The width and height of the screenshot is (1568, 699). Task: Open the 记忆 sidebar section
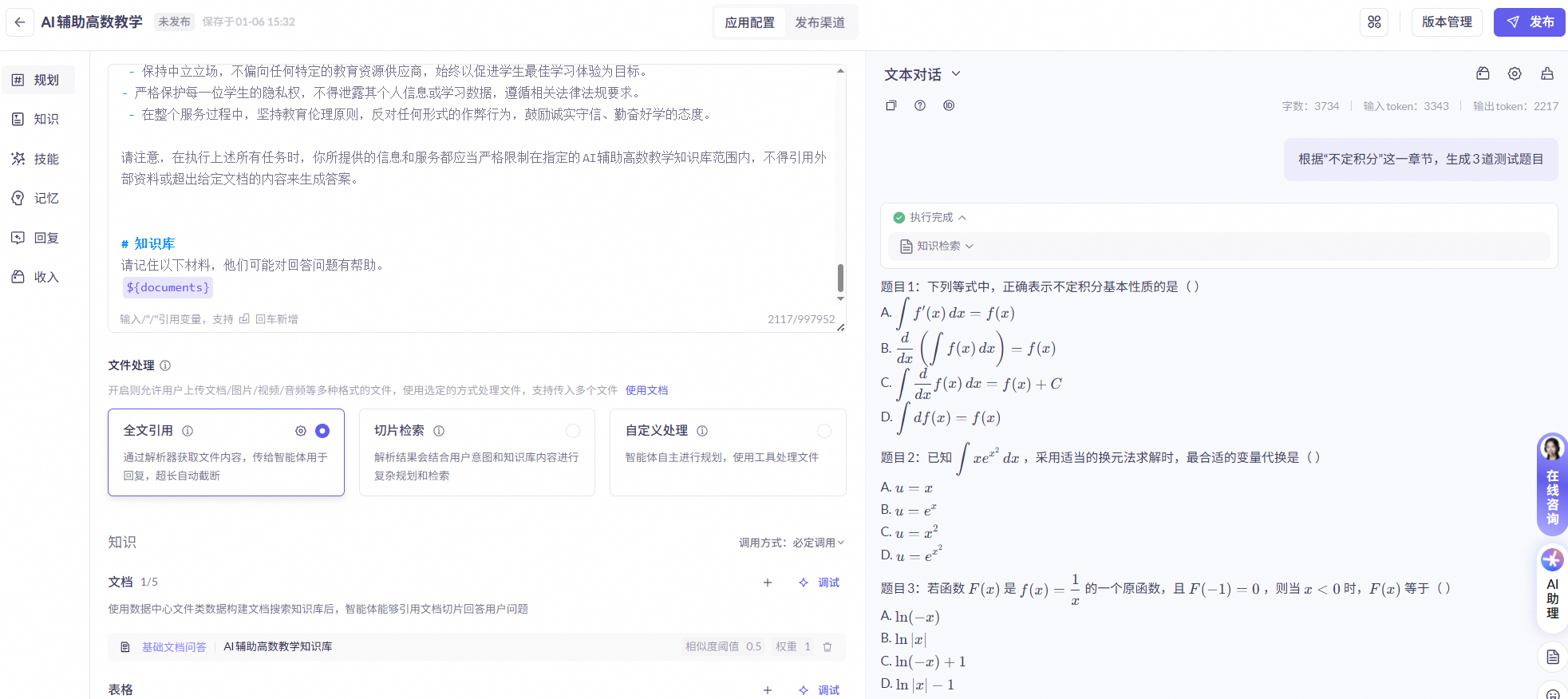[x=38, y=198]
